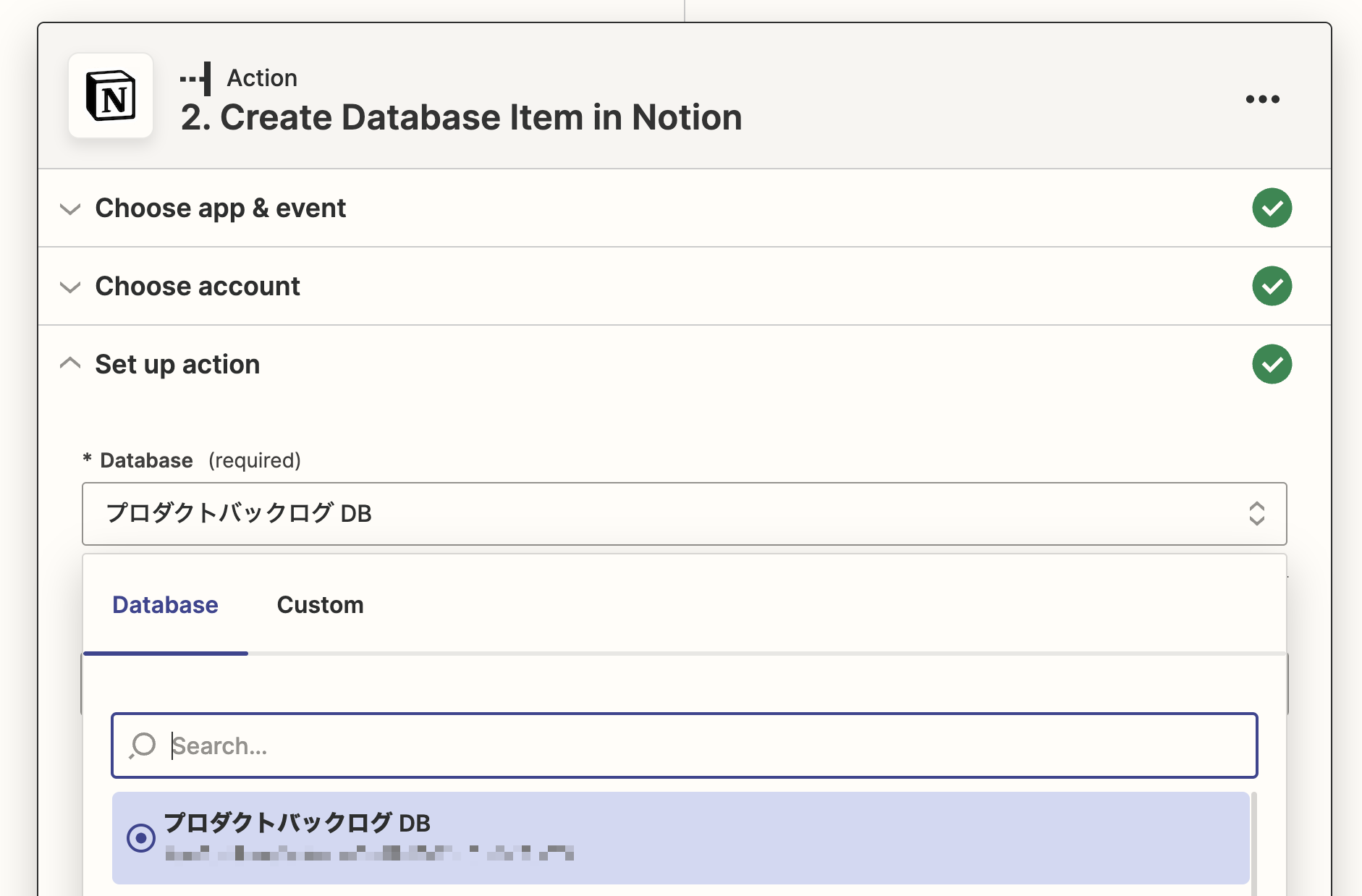Expand the Choose account section
1362x896 pixels.
click(x=70, y=287)
